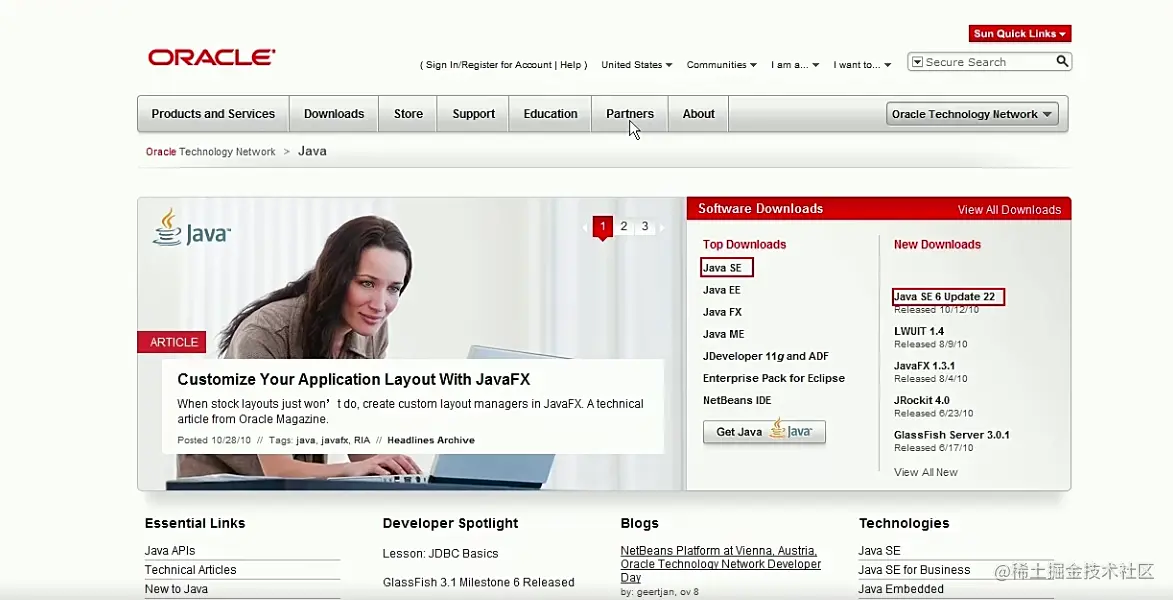Click the Headlines Archive link

tap(431, 440)
